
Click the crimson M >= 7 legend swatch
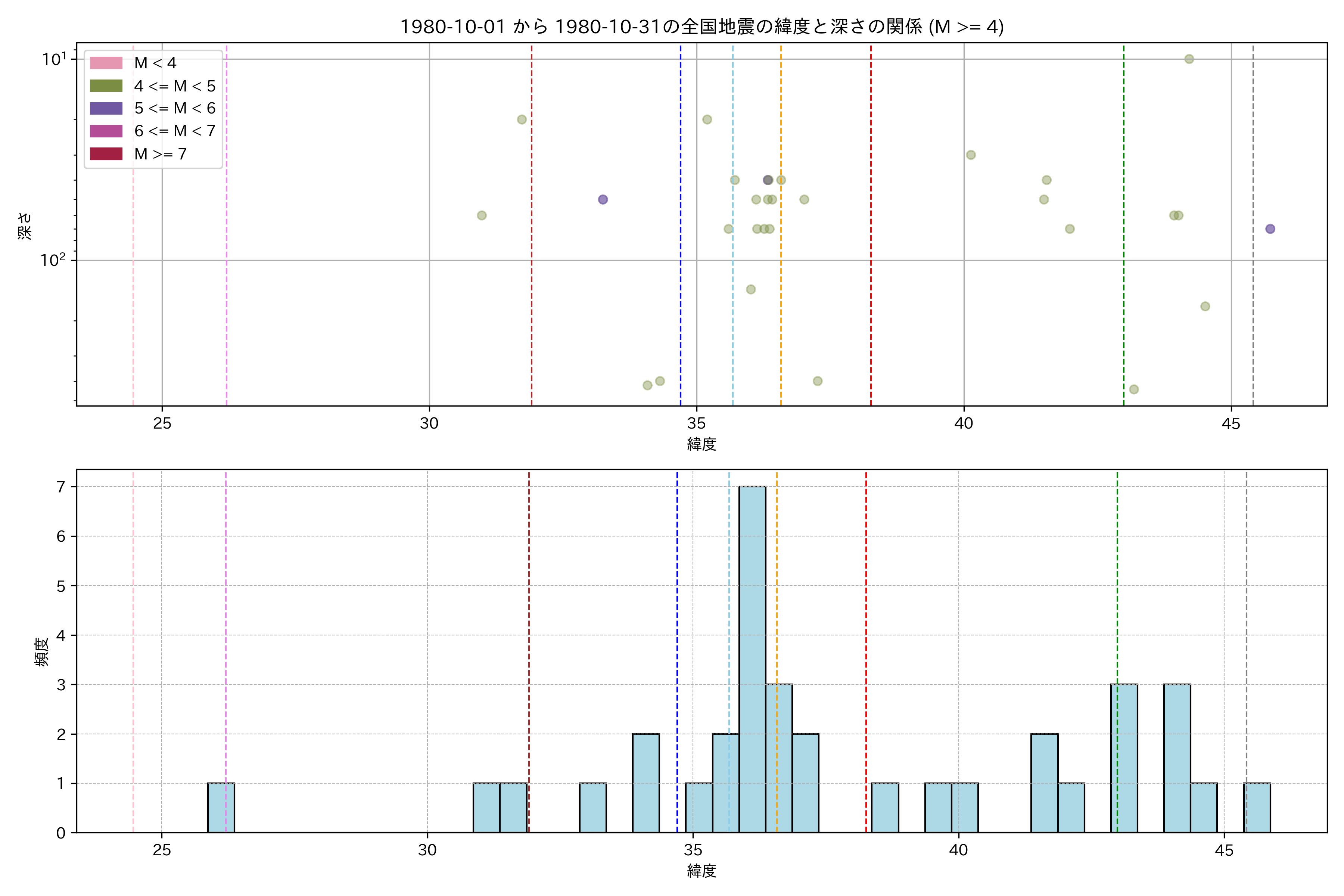[x=106, y=154]
